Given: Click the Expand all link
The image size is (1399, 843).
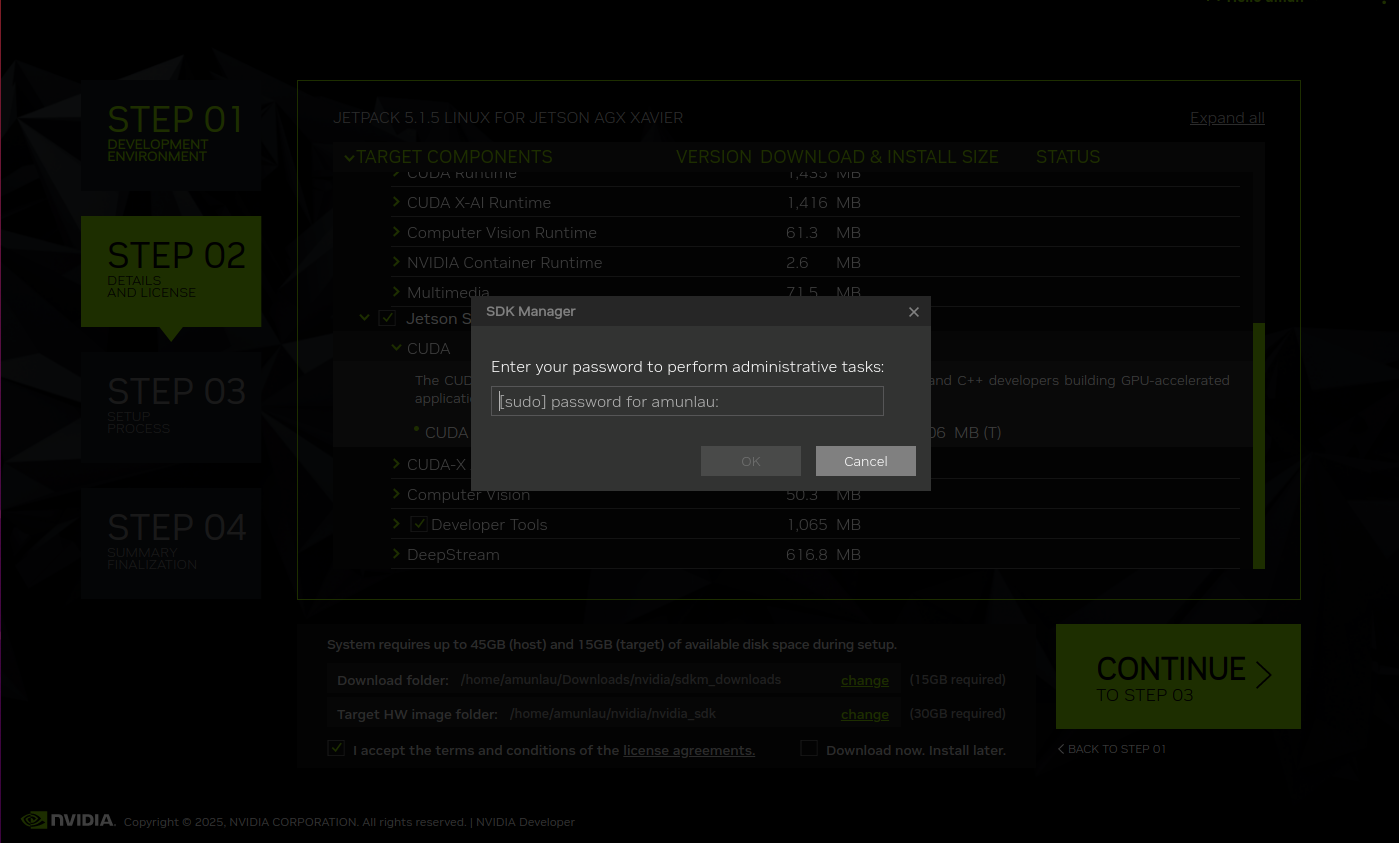Looking at the screenshot, I should coord(1227,118).
